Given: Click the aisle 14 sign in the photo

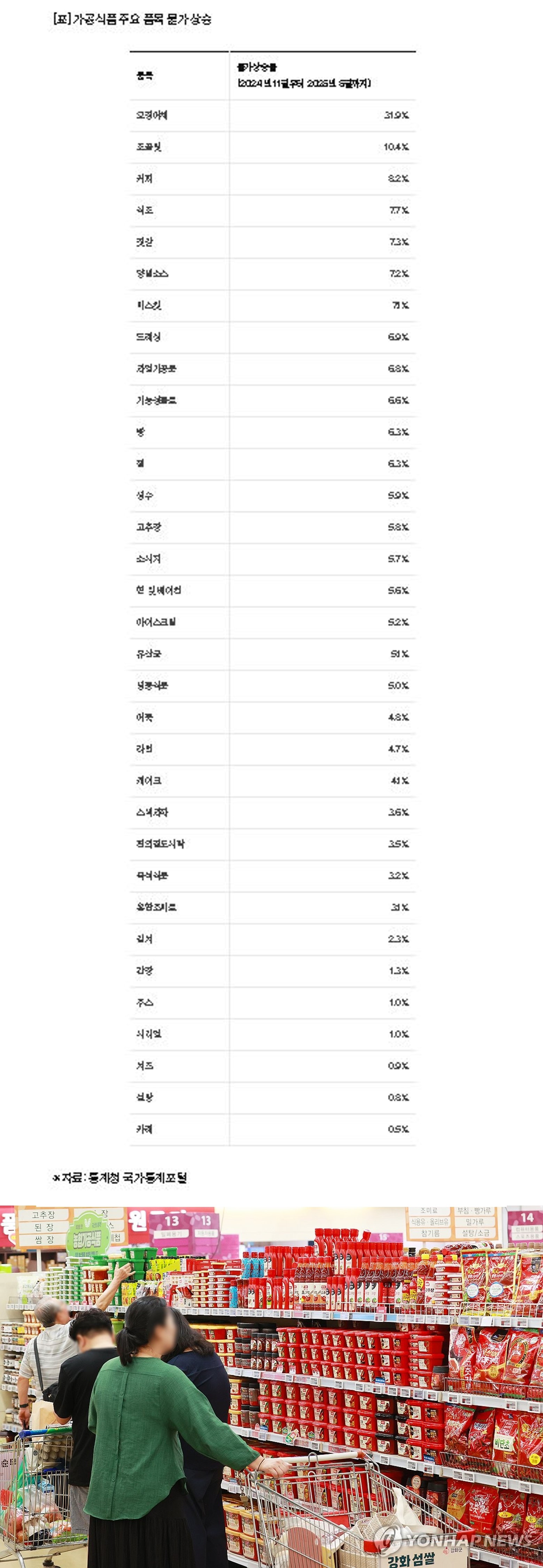Looking at the screenshot, I should pyautogui.click(x=527, y=1217).
